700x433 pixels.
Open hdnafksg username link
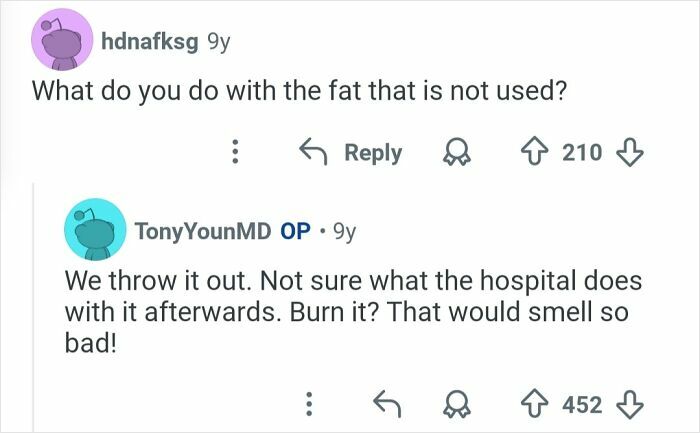pos(150,41)
